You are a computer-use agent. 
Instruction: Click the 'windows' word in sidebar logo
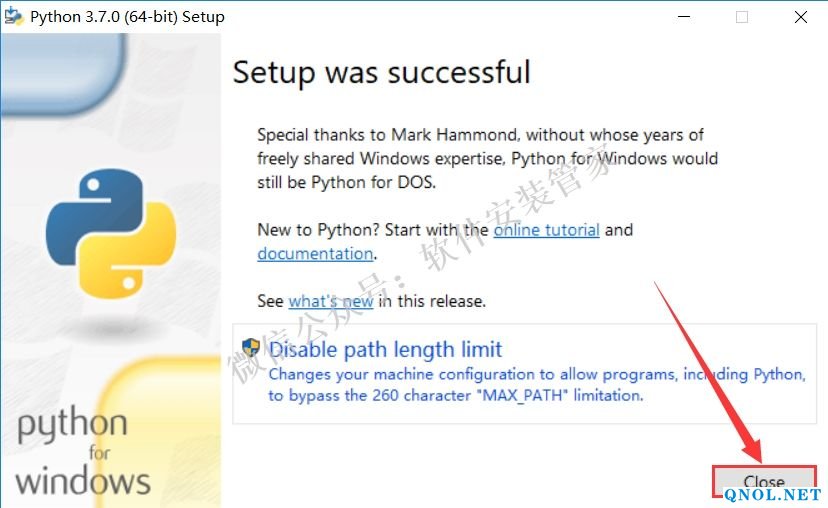pyautogui.click(x=83, y=481)
